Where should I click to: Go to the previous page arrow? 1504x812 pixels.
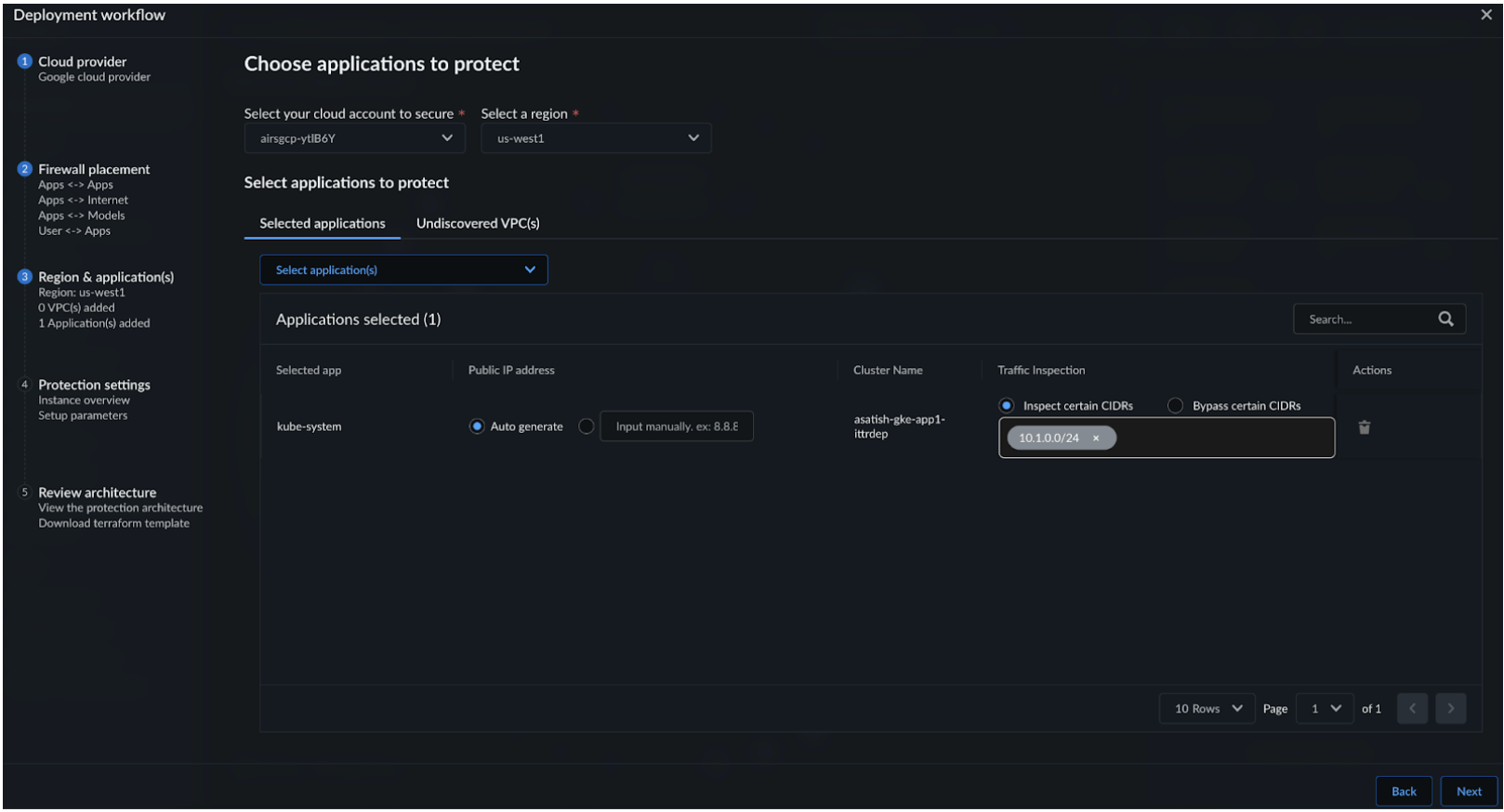tap(1411, 709)
